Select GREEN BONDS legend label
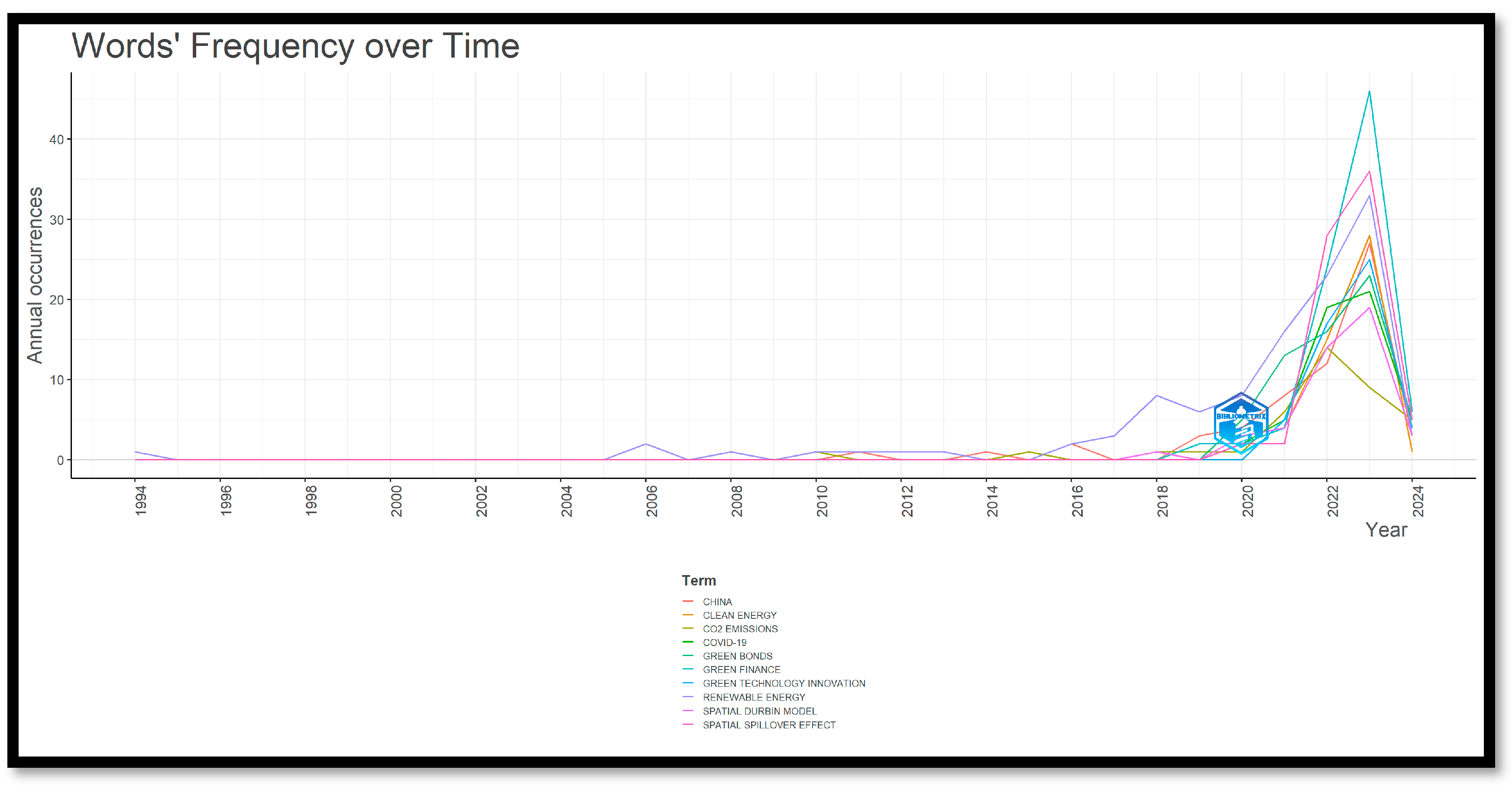 pos(737,656)
